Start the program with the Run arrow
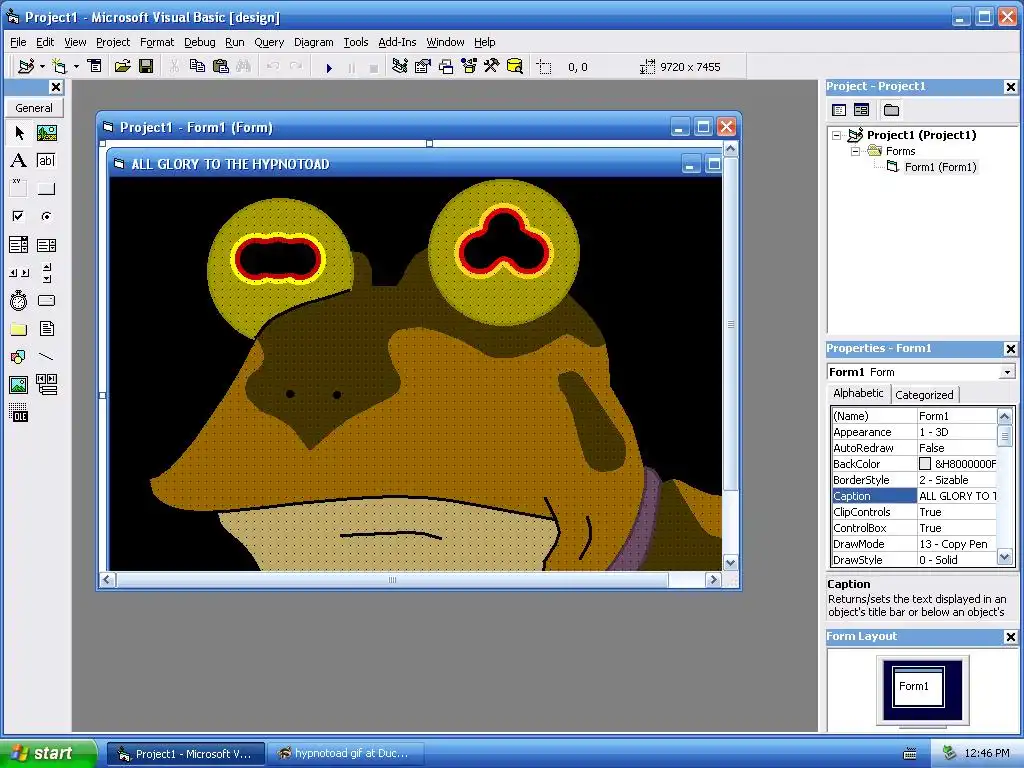 (329, 67)
